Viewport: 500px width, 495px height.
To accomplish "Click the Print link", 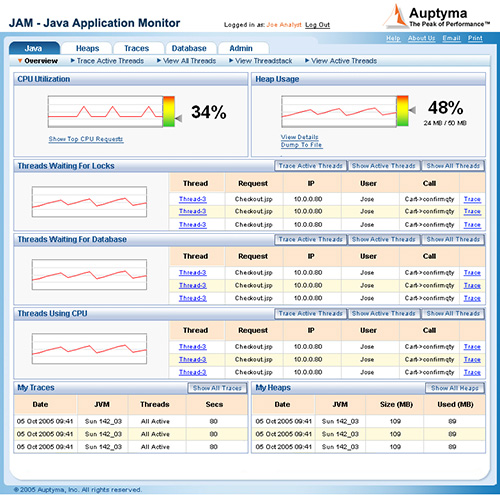I will [475, 38].
